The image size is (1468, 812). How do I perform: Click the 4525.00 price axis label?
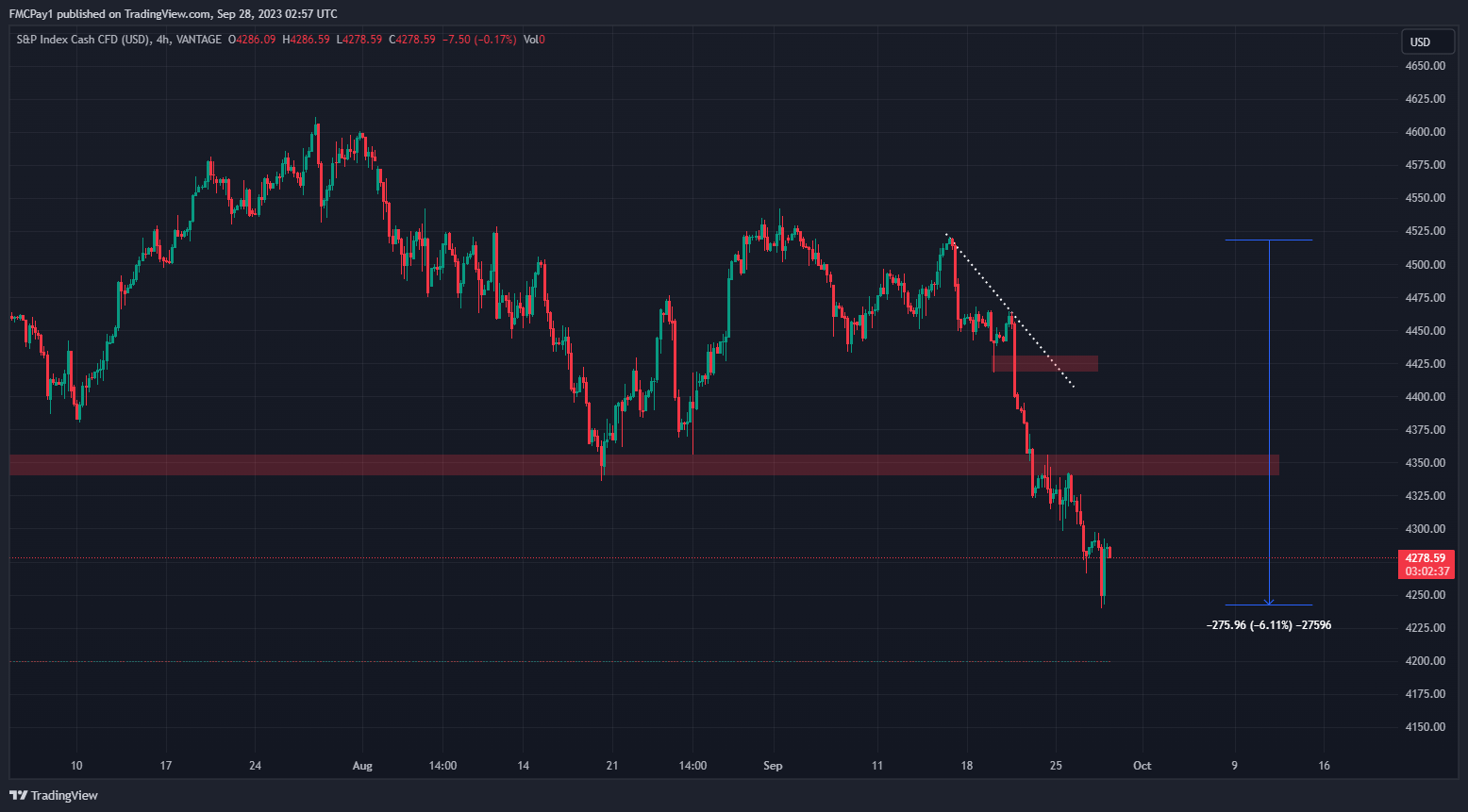tap(1425, 231)
